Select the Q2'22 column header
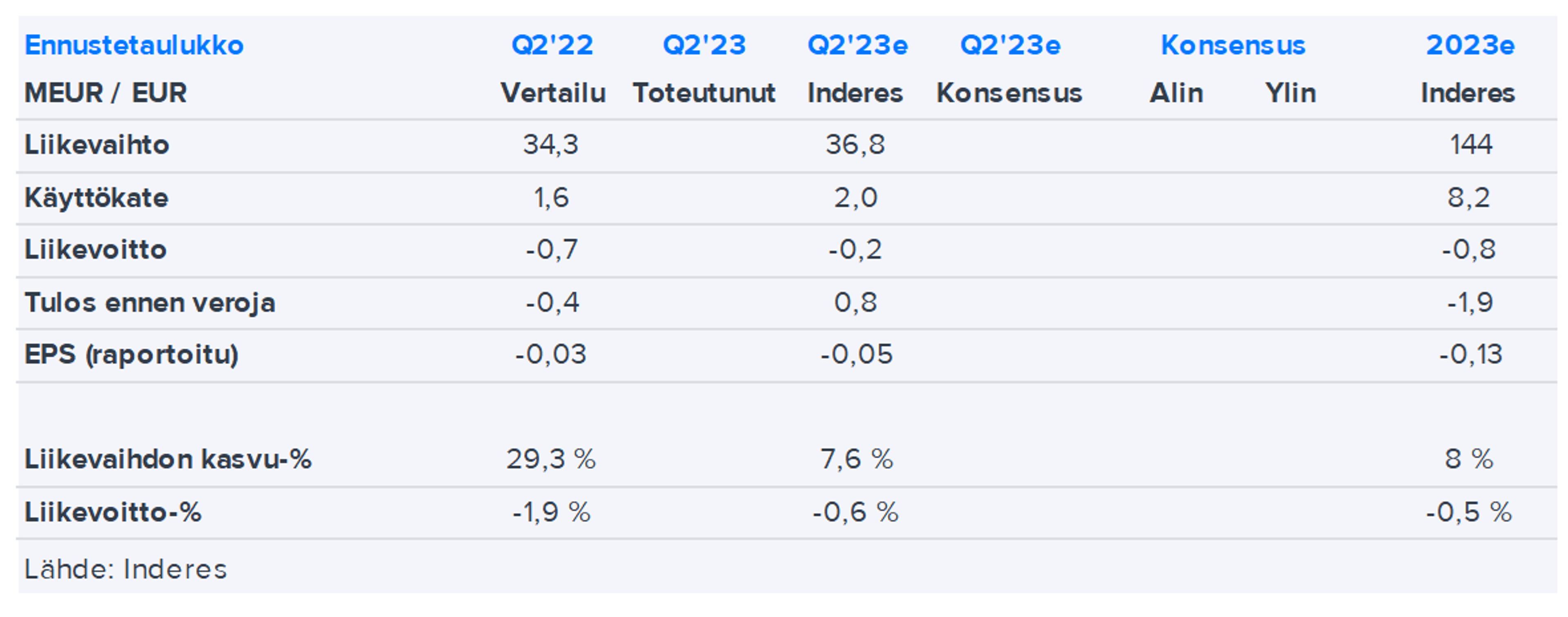1568x617 pixels. pyautogui.click(x=552, y=46)
